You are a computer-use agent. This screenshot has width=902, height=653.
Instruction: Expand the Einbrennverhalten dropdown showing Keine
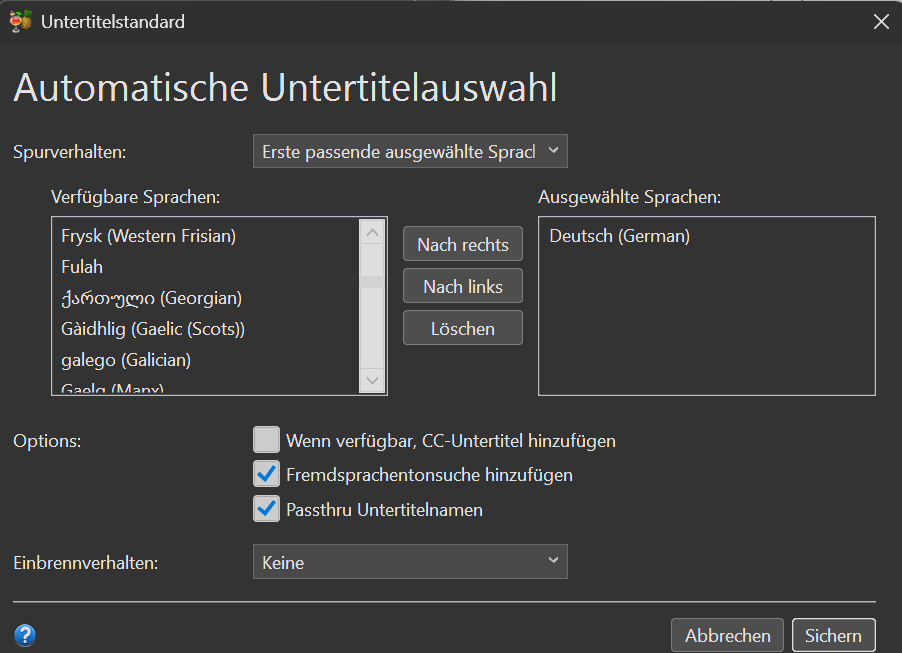pyautogui.click(x=410, y=562)
